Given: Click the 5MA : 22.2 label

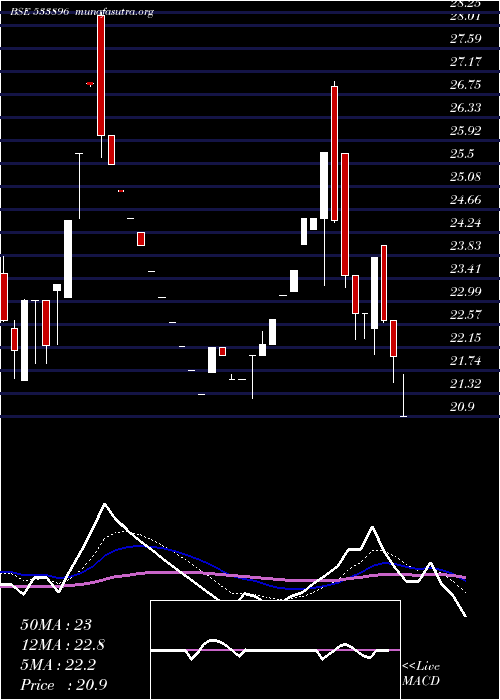Looking at the screenshot, I should (x=58, y=665).
